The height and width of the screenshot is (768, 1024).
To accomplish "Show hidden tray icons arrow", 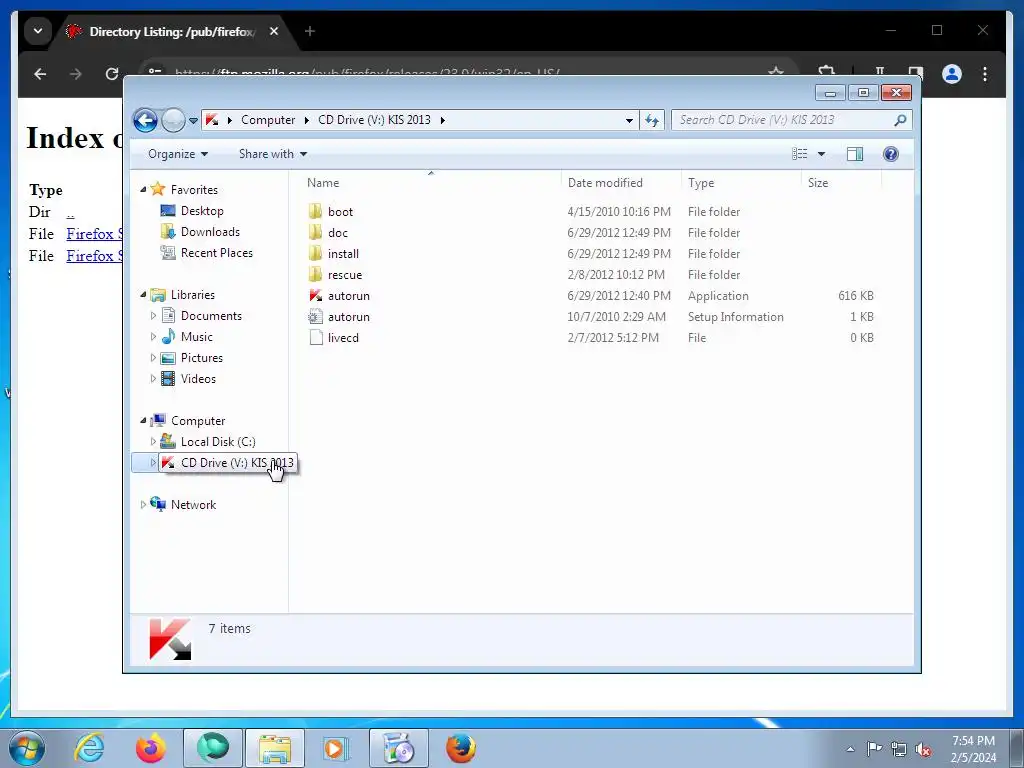I will point(850,749).
